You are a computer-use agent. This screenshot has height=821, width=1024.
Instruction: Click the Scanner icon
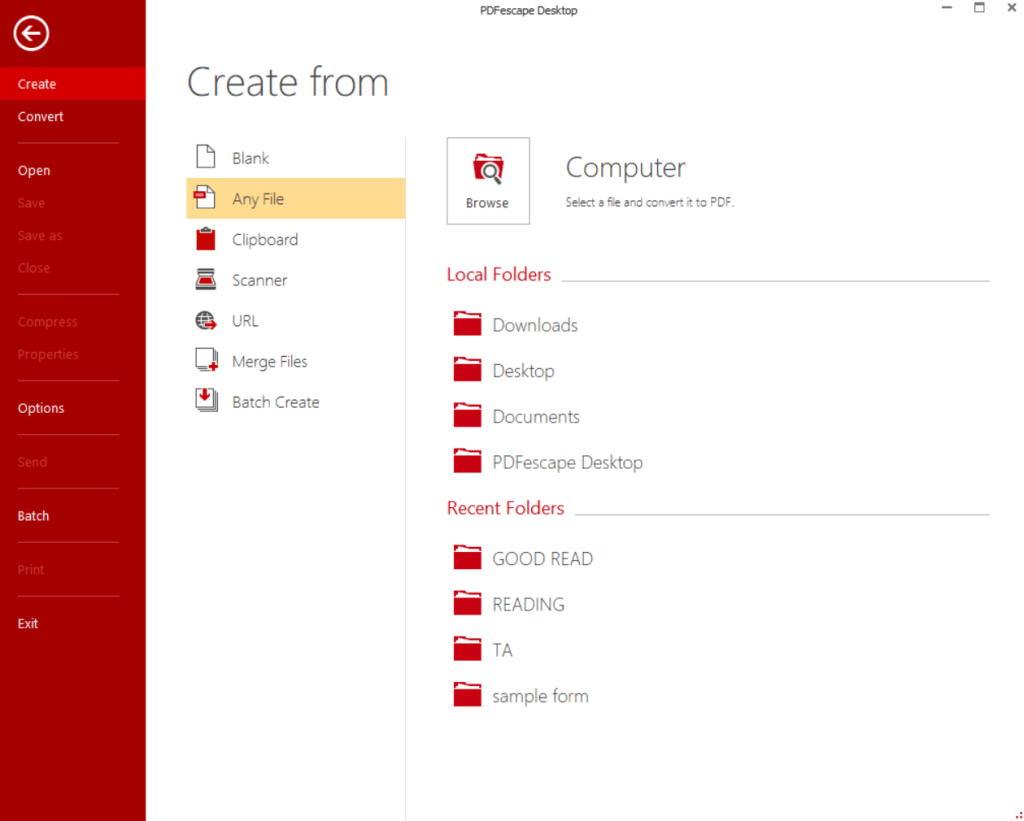pos(206,280)
